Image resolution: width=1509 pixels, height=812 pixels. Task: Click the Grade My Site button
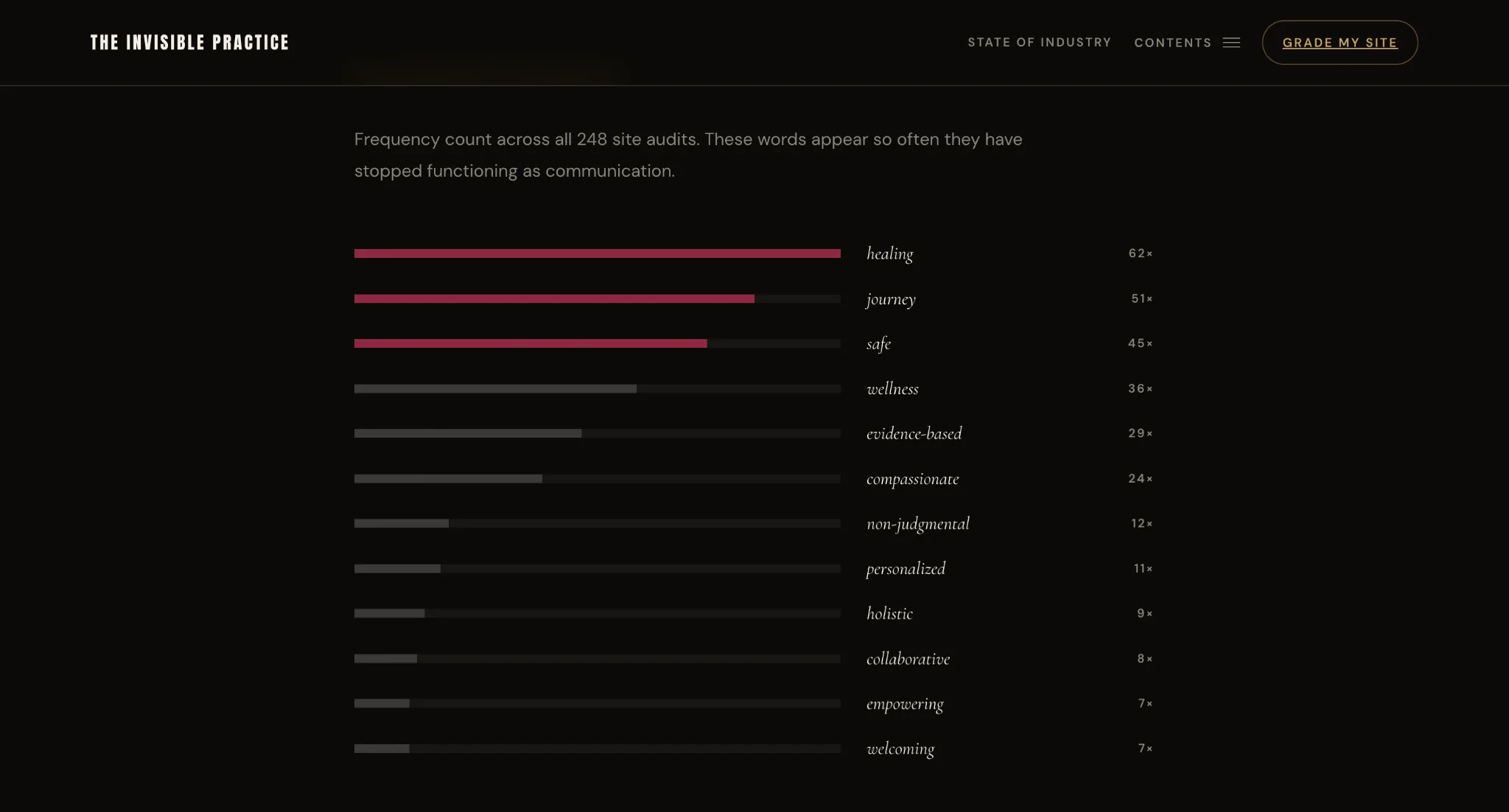[x=1340, y=43]
